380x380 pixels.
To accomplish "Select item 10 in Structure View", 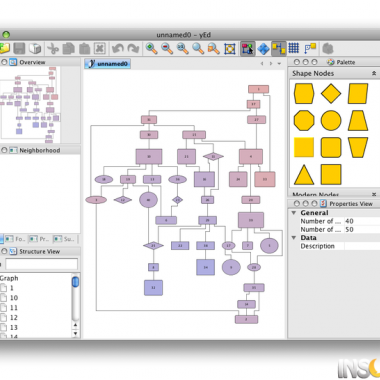I will pos(14,298).
